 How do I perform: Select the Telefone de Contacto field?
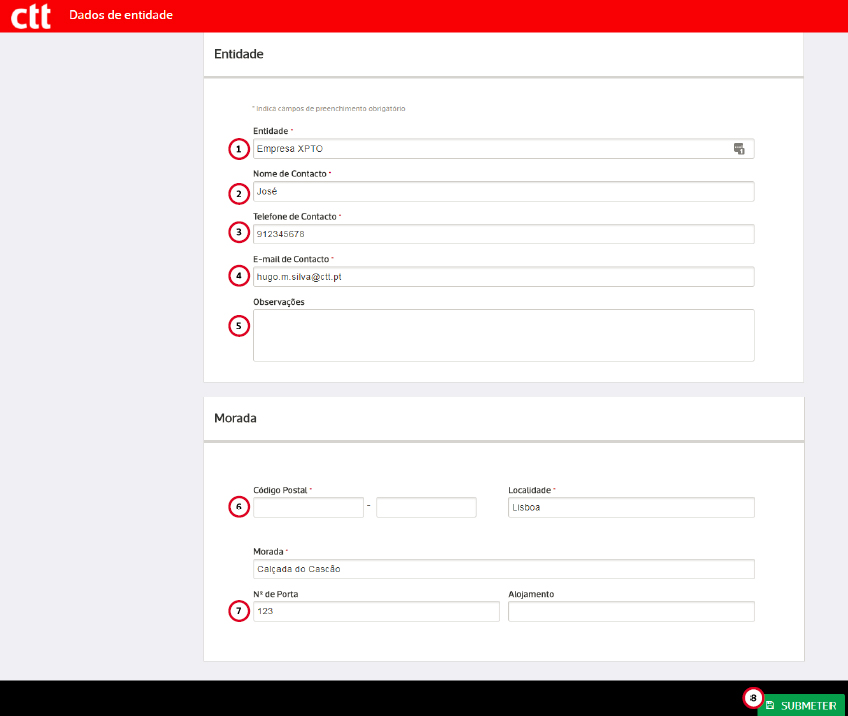503,234
